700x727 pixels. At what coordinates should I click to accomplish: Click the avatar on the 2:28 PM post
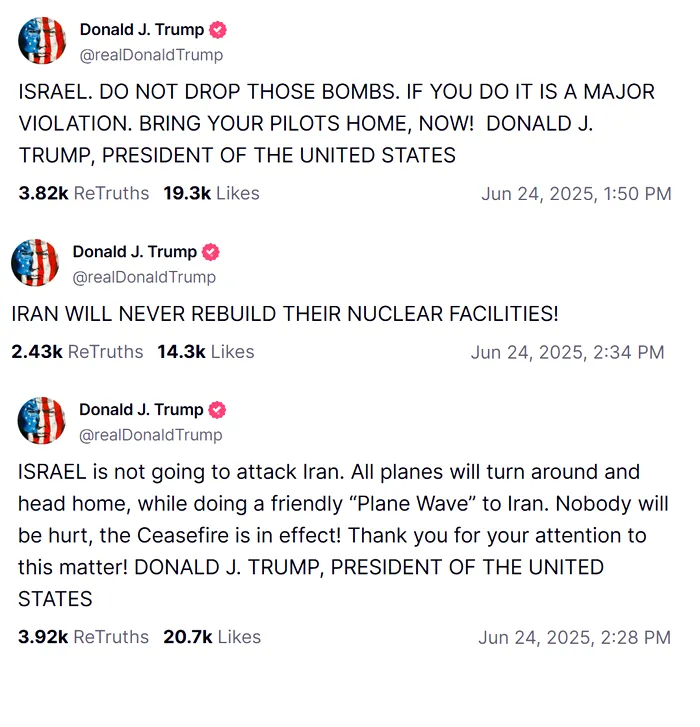(x=42, y=421)
